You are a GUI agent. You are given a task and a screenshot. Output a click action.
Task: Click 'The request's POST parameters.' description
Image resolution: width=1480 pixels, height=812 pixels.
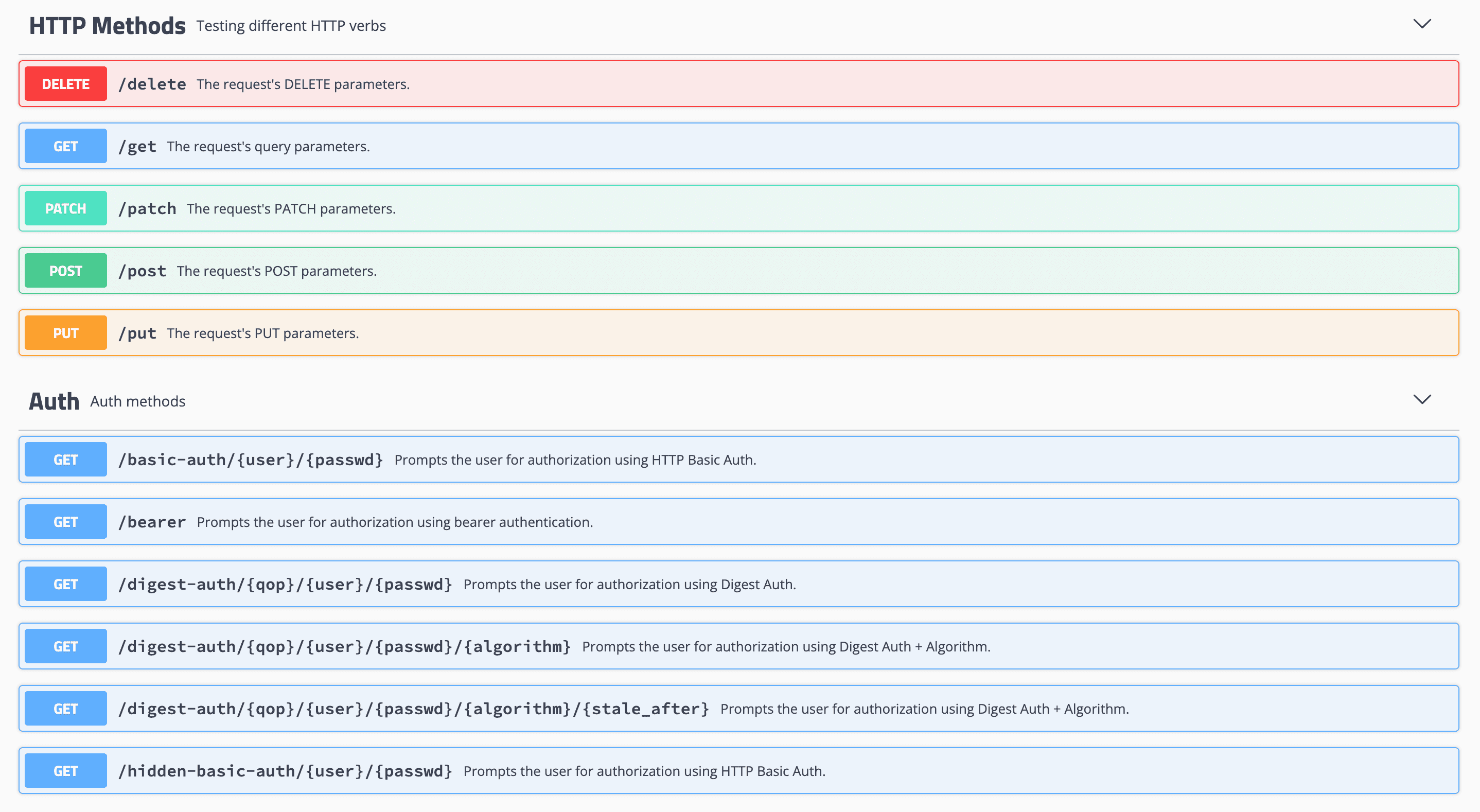(x=277, y=271)
